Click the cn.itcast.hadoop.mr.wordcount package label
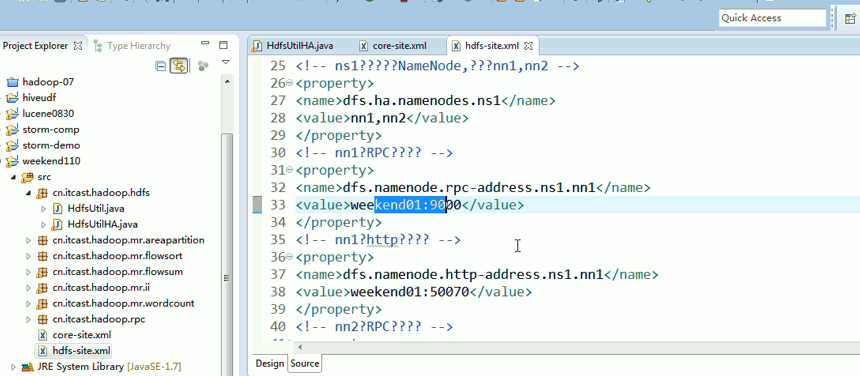860x376 pixels. (x=123, y=304)
